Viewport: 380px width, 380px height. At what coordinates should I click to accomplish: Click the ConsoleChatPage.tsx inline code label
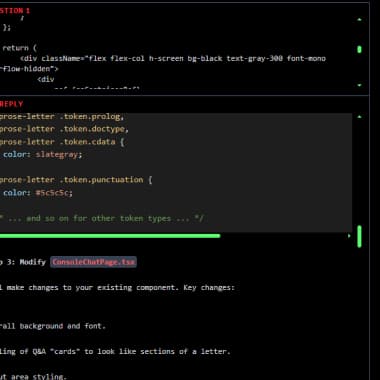coord(93,262)
